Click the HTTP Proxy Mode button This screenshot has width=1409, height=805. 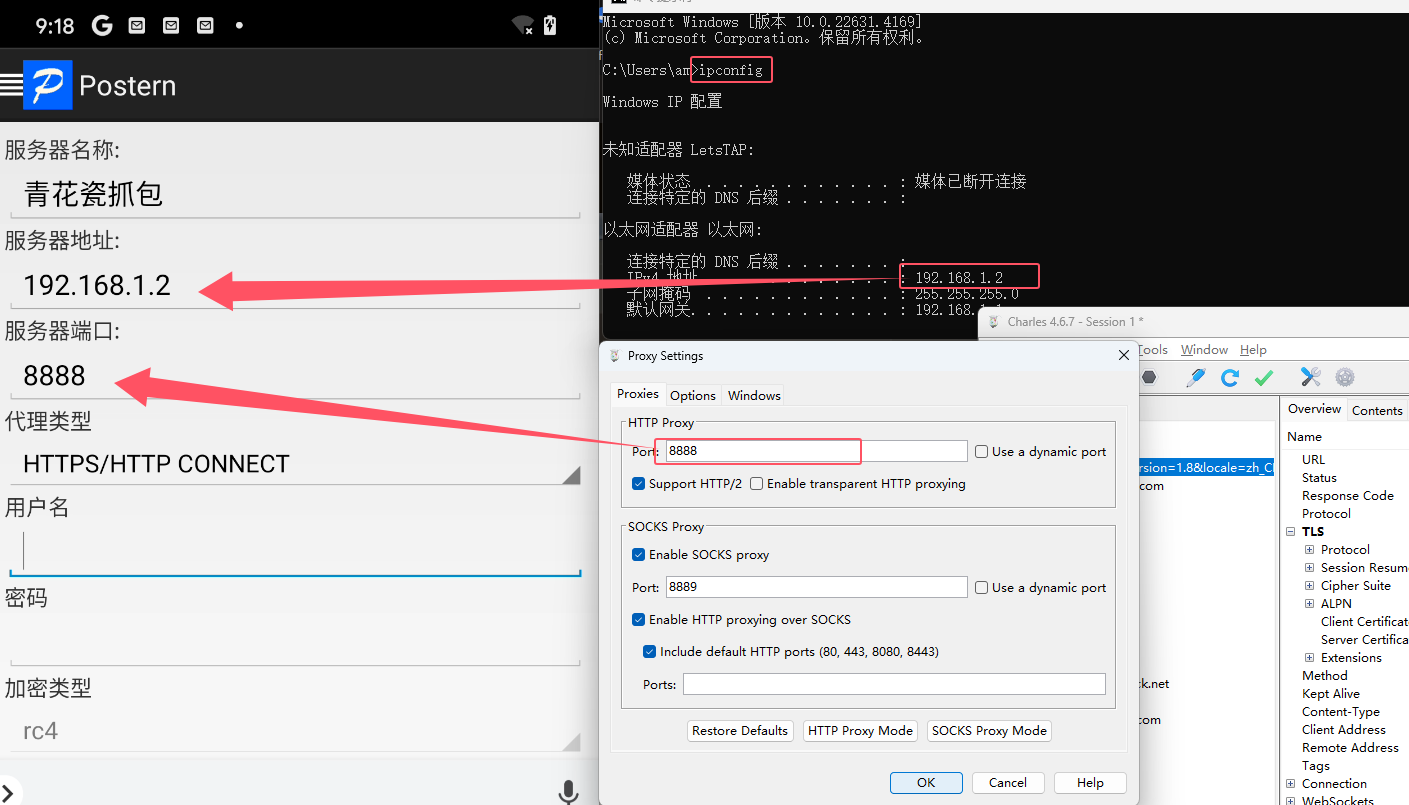click(860, 731)
